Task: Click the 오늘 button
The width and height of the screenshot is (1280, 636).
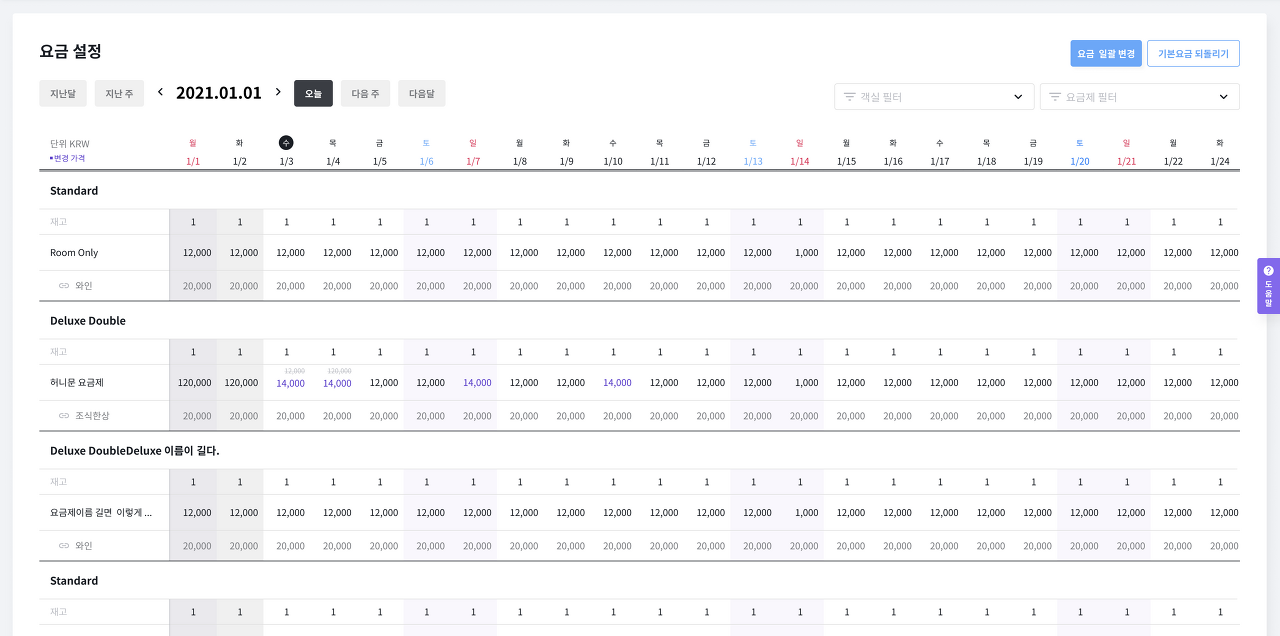Action: tap(313, 93)
